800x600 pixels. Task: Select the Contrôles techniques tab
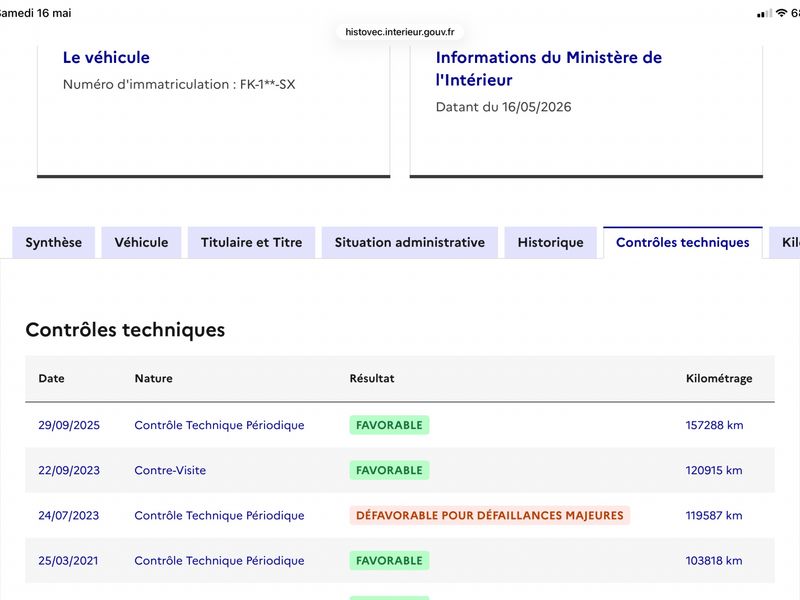tap(683, 242)
